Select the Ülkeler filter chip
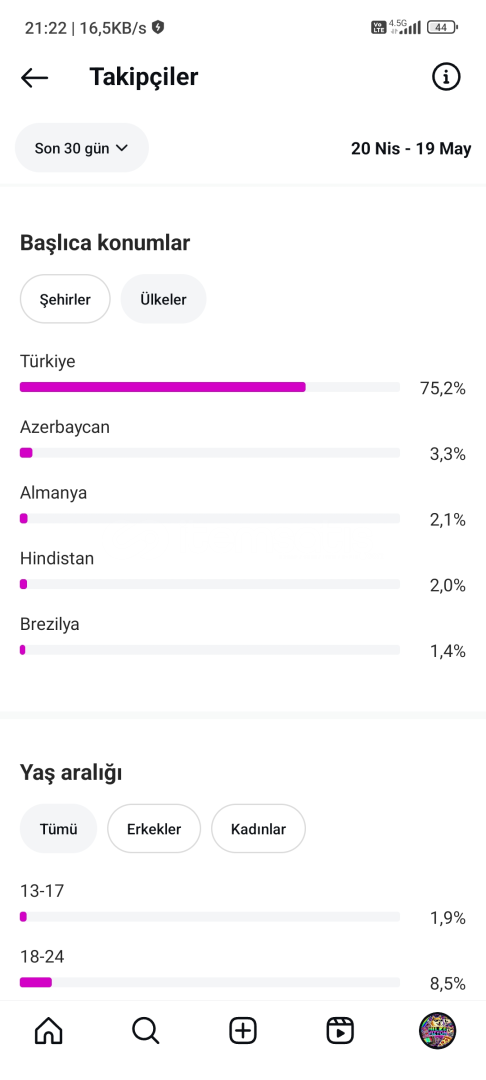Viewport: 486px width, 1080px height. pos(163,299)
